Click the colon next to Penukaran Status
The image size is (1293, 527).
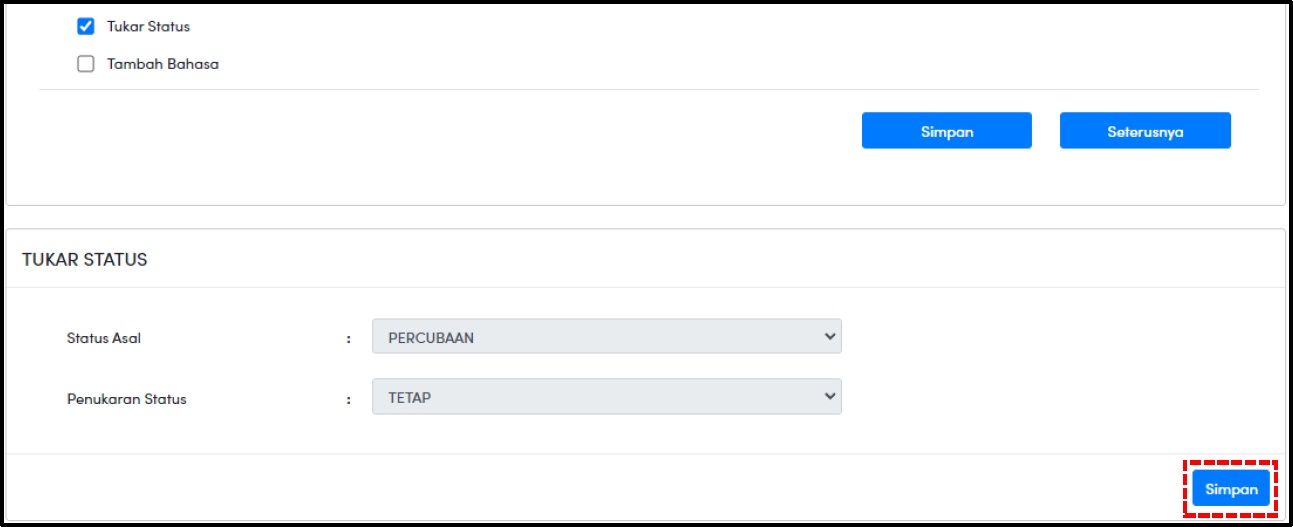[349, 399]
